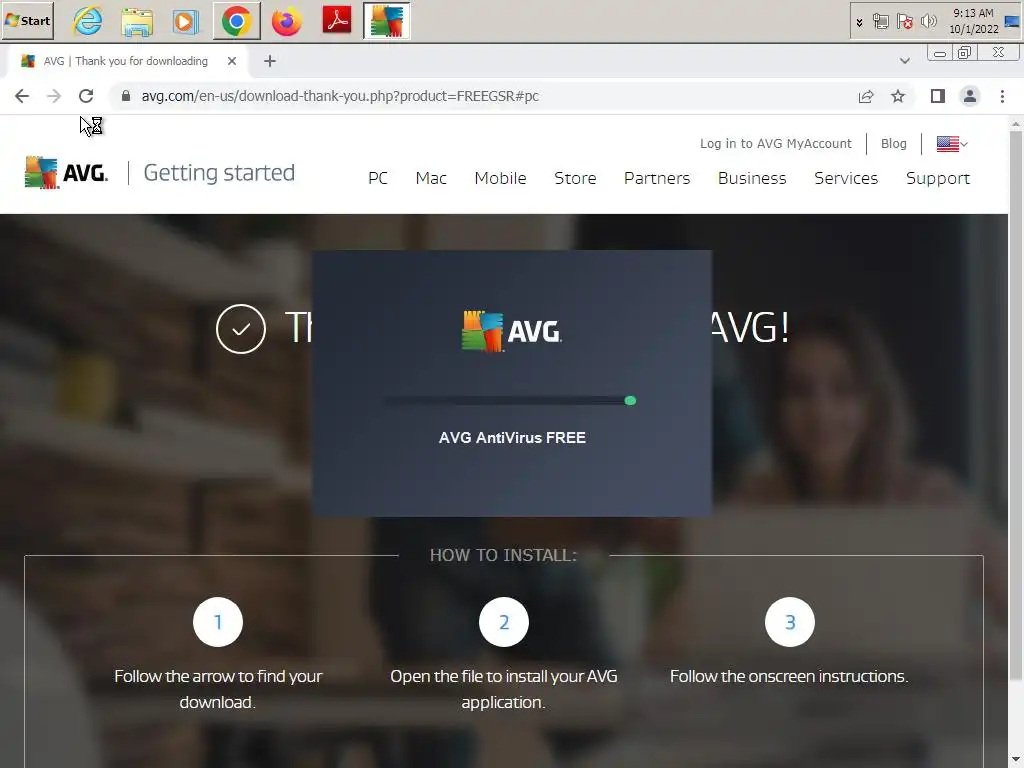Show hidden system tray icons
The image size is (1024, 768).
point(859,22)
